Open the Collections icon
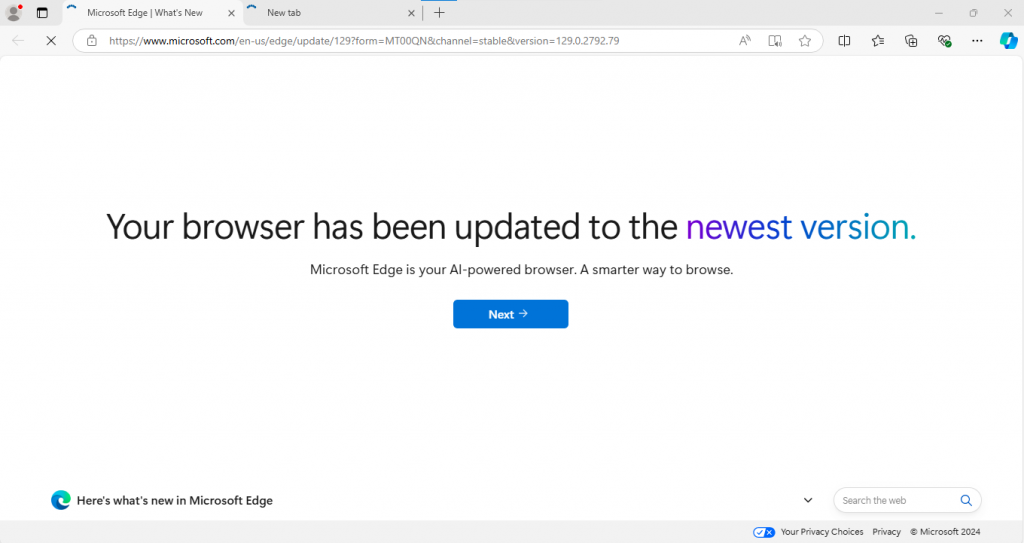The width and height of the screenshot is (1024, 543). coord(911,41)
